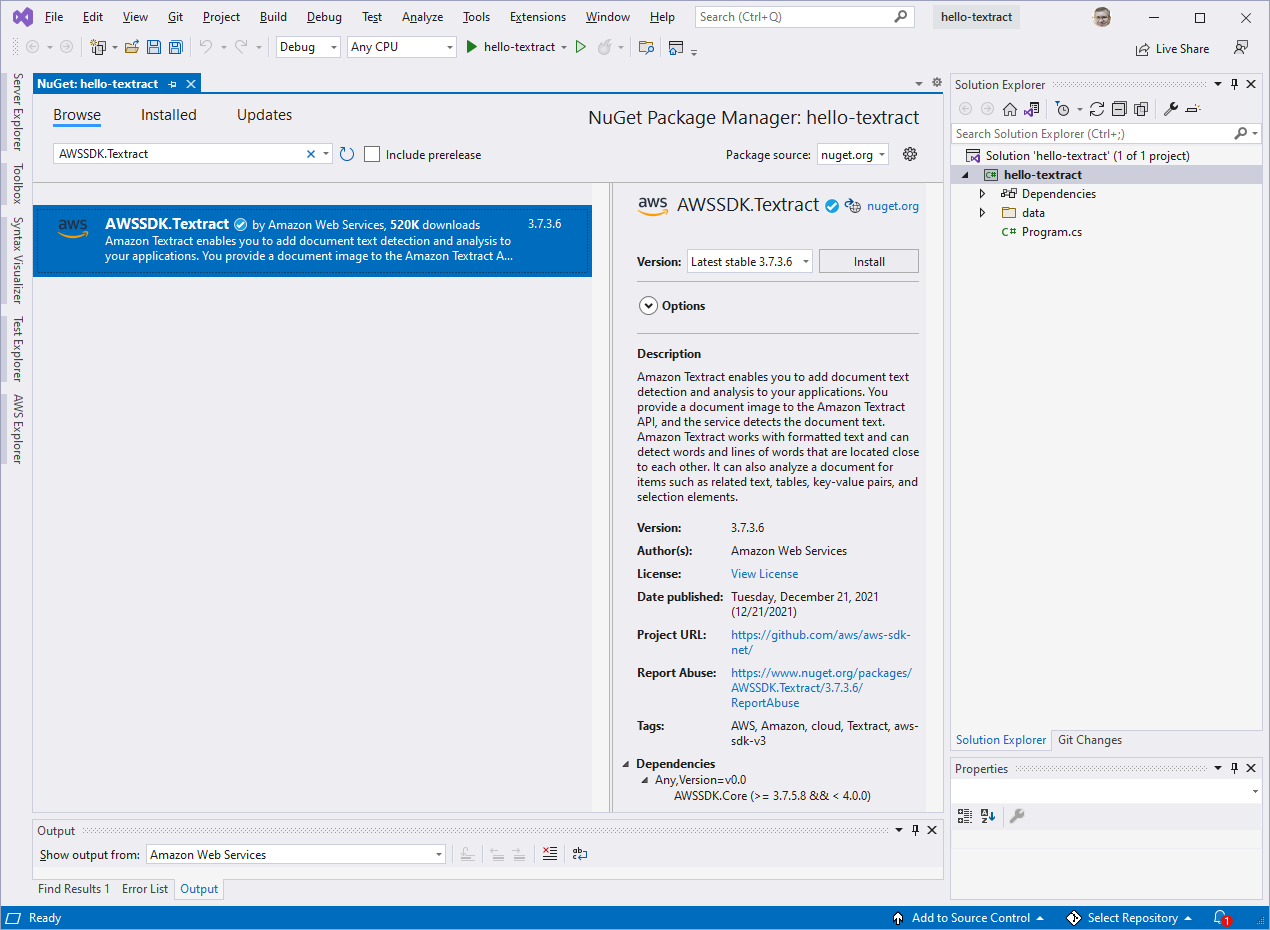Switch to the Updates tab

[x=264, y=115]
